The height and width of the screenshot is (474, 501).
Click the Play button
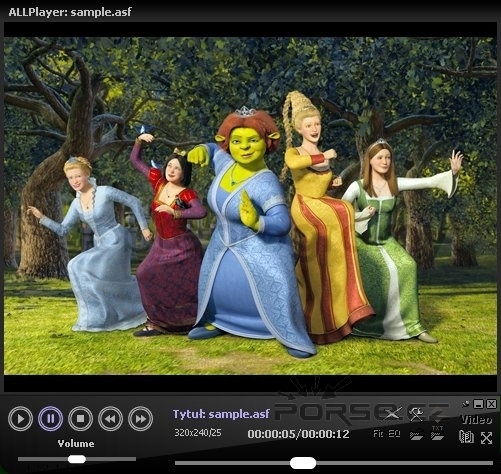[20, 419]
